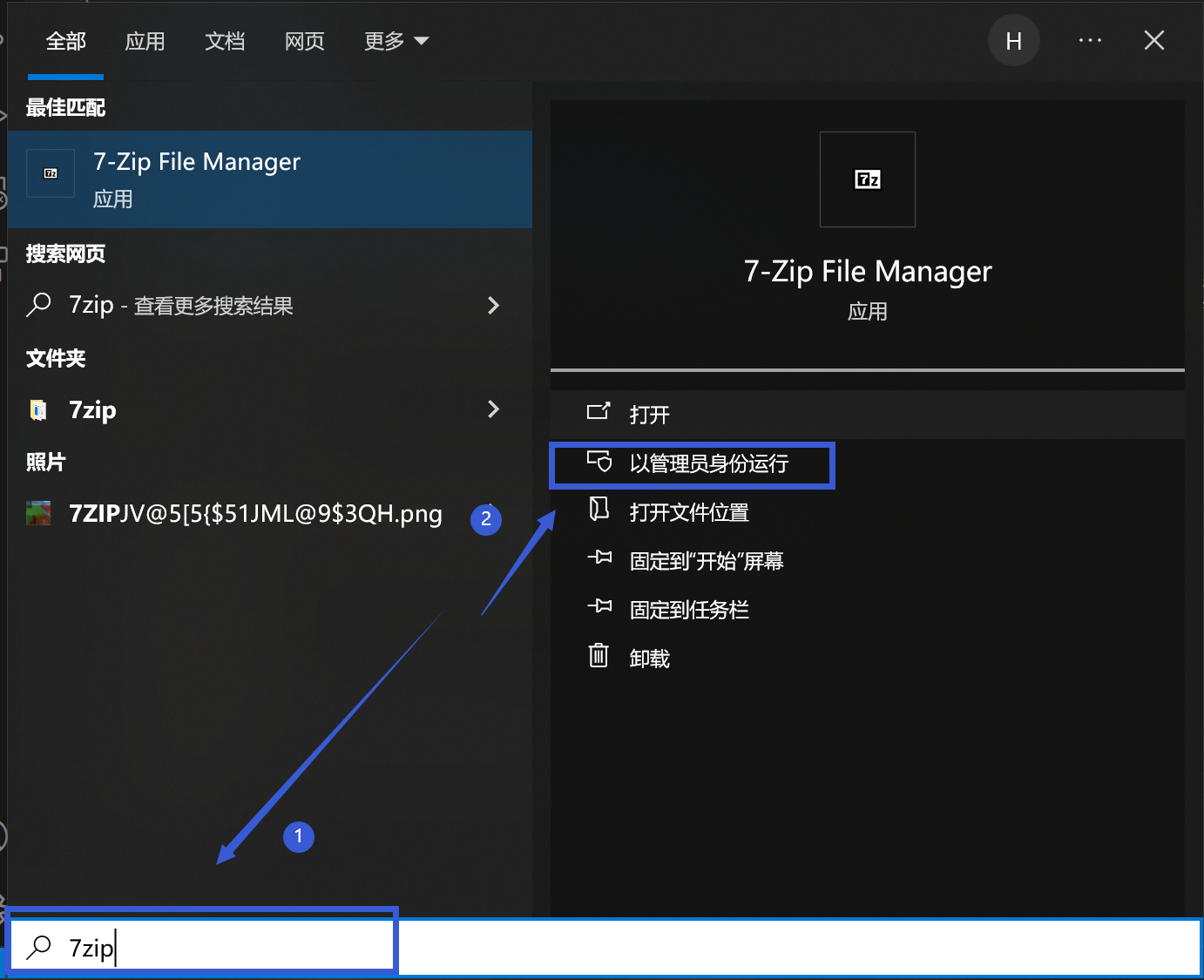The height and width of the screenshot is (980, 1204).
Task: Click the png photo thumbnail icon
Action: 38,513
